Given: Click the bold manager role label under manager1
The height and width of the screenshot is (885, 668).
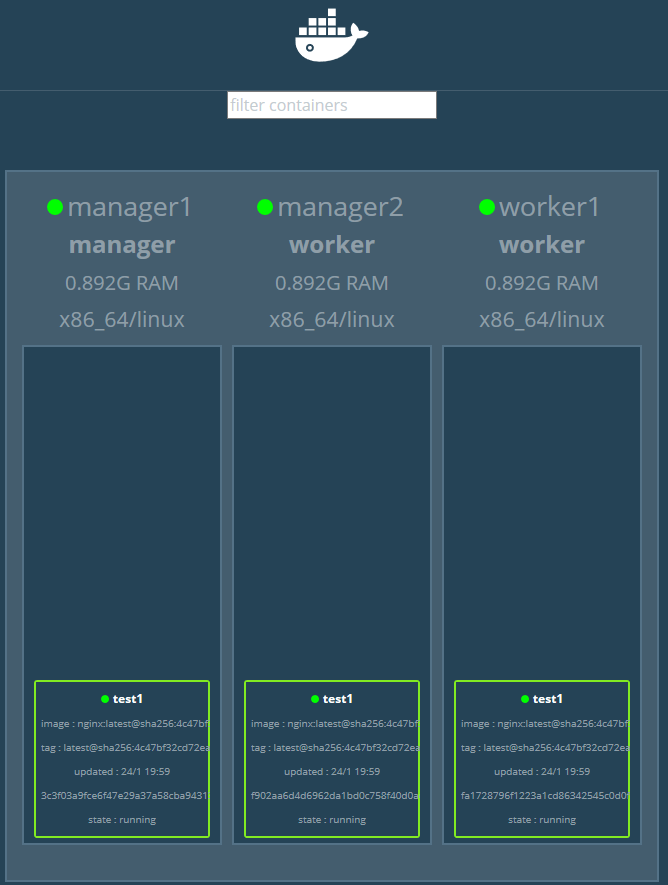Looking at the screenshot, I should tap(122, 245).
